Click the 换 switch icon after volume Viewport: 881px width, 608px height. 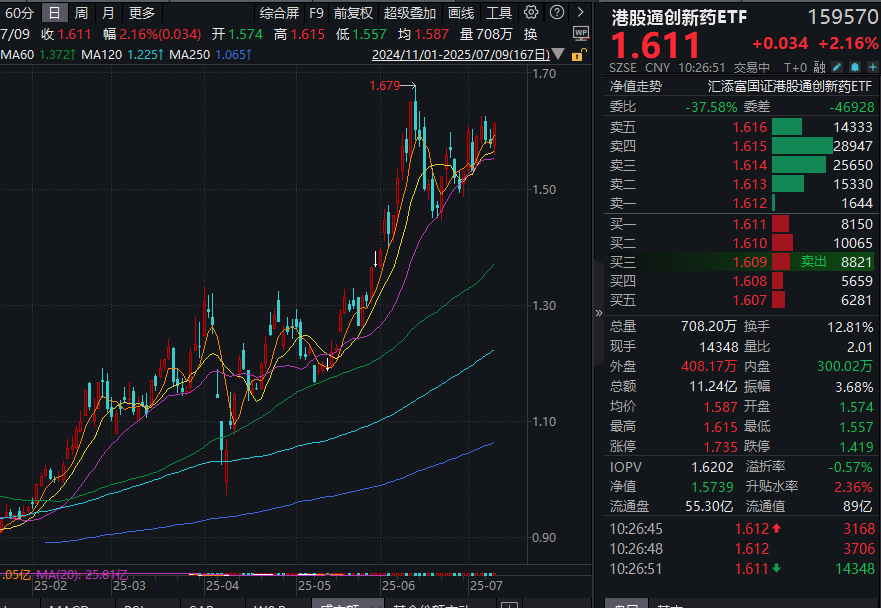[x=528, y=33]
